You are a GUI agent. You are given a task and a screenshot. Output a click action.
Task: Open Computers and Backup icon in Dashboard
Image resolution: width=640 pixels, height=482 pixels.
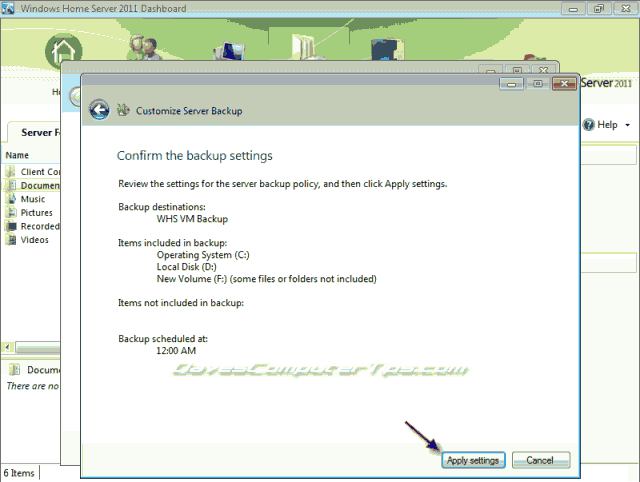coord(229,51)
